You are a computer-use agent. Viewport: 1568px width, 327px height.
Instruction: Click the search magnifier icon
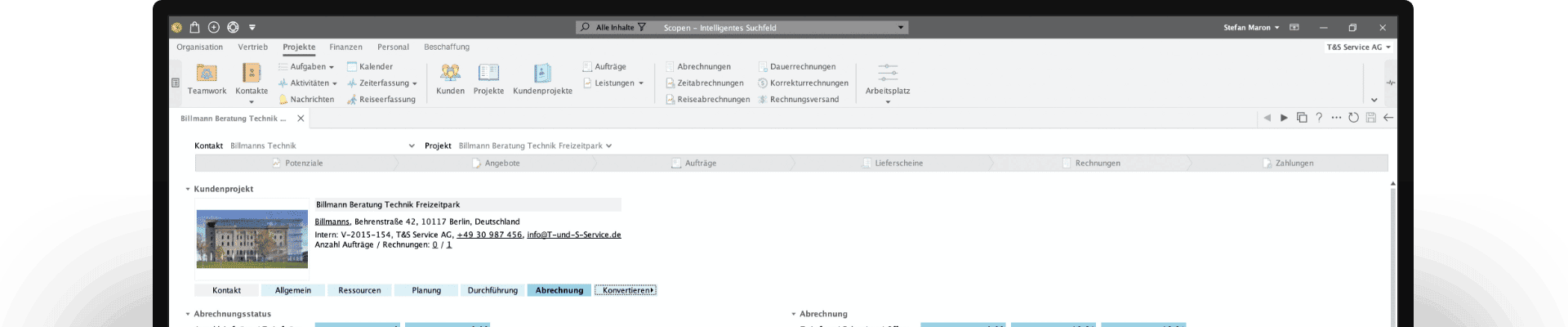click(x=585, y=27)
